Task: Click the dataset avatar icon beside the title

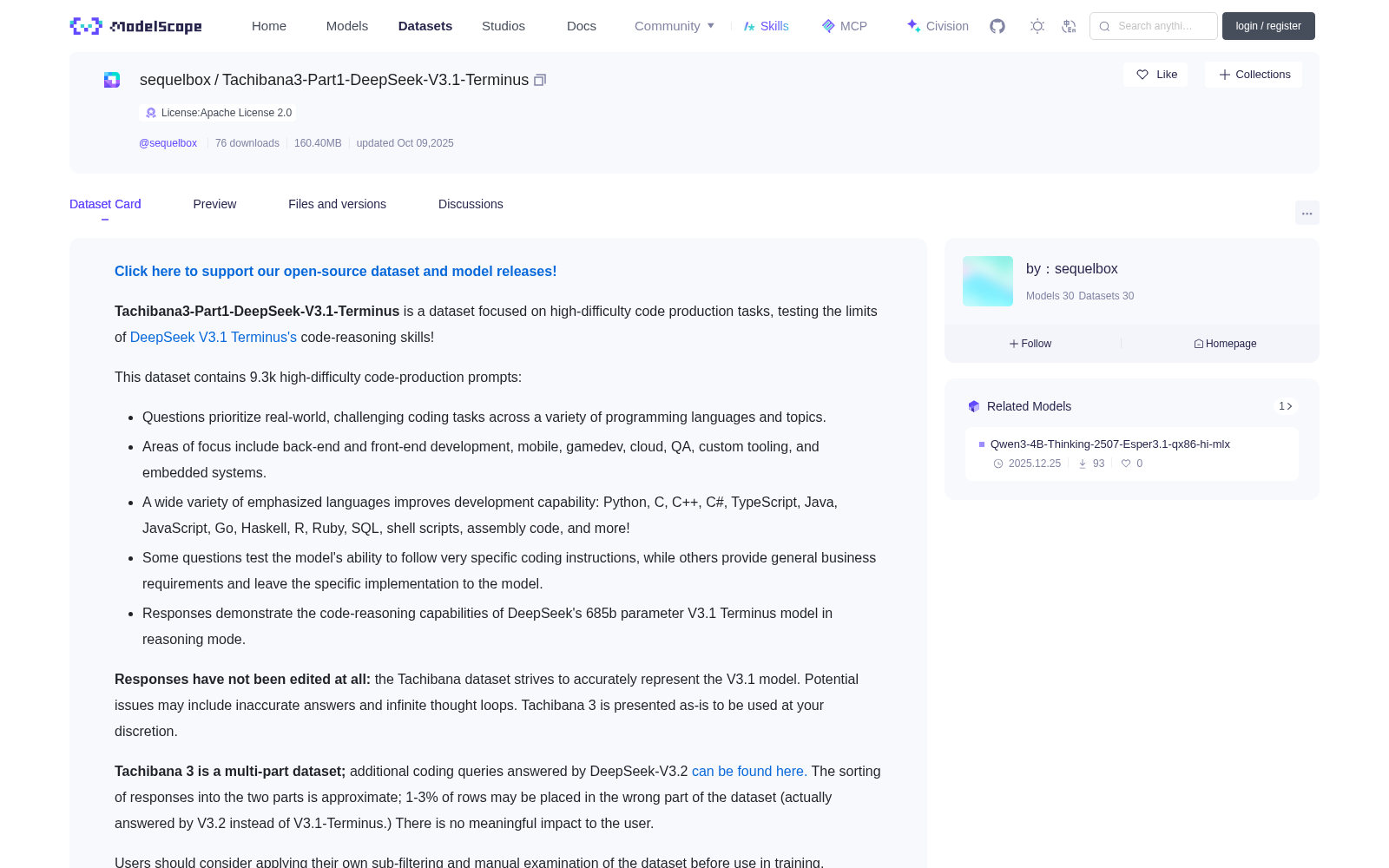Action: click(112, 80)
